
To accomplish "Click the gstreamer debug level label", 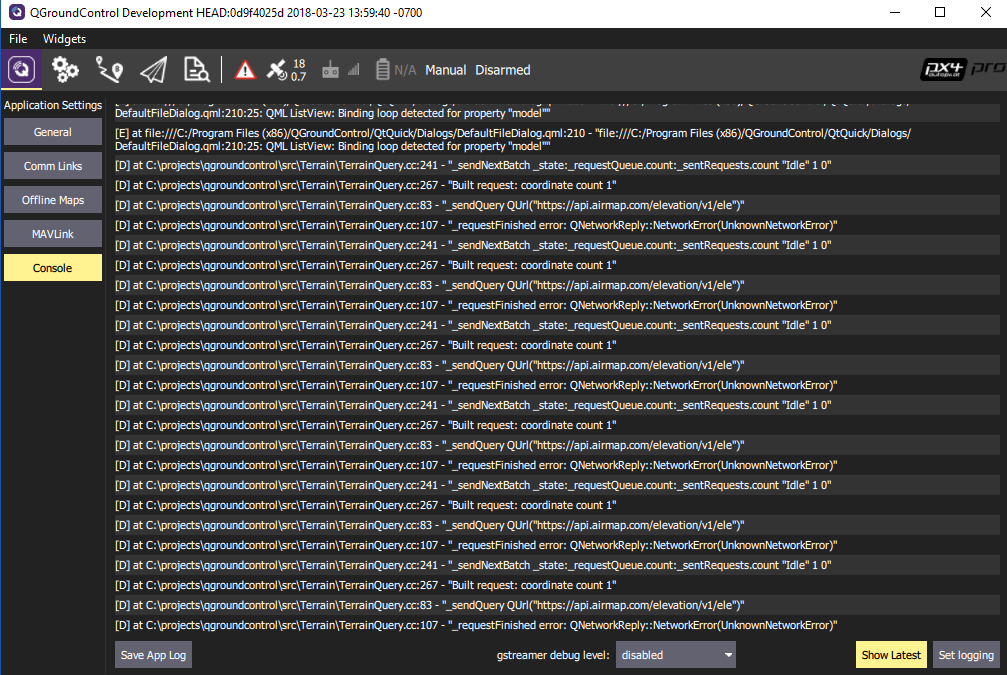I will (553, 655).
